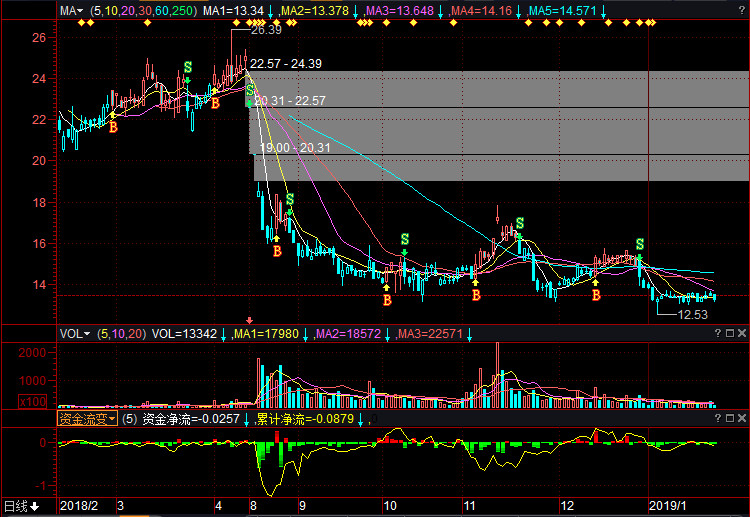This screenshot has height=517, width=750.
Task: Edit VOL parameters (5,10,20)
Action: click(120, 334)
